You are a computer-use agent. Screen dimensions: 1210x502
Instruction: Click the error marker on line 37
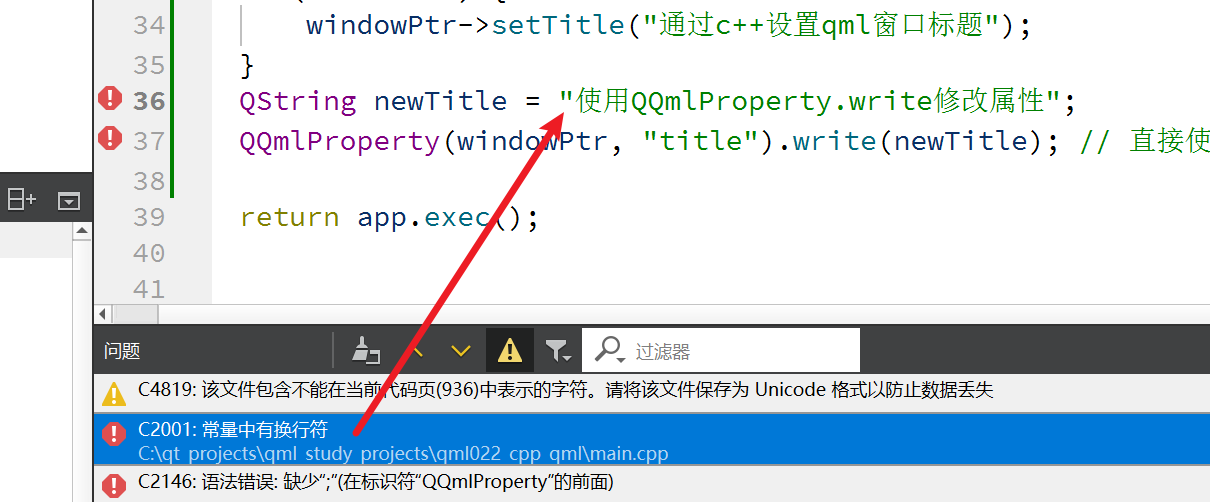(x=109, y=138)
